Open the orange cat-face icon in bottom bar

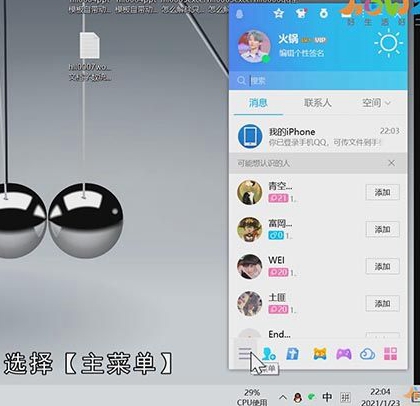(x=320, y=354)
